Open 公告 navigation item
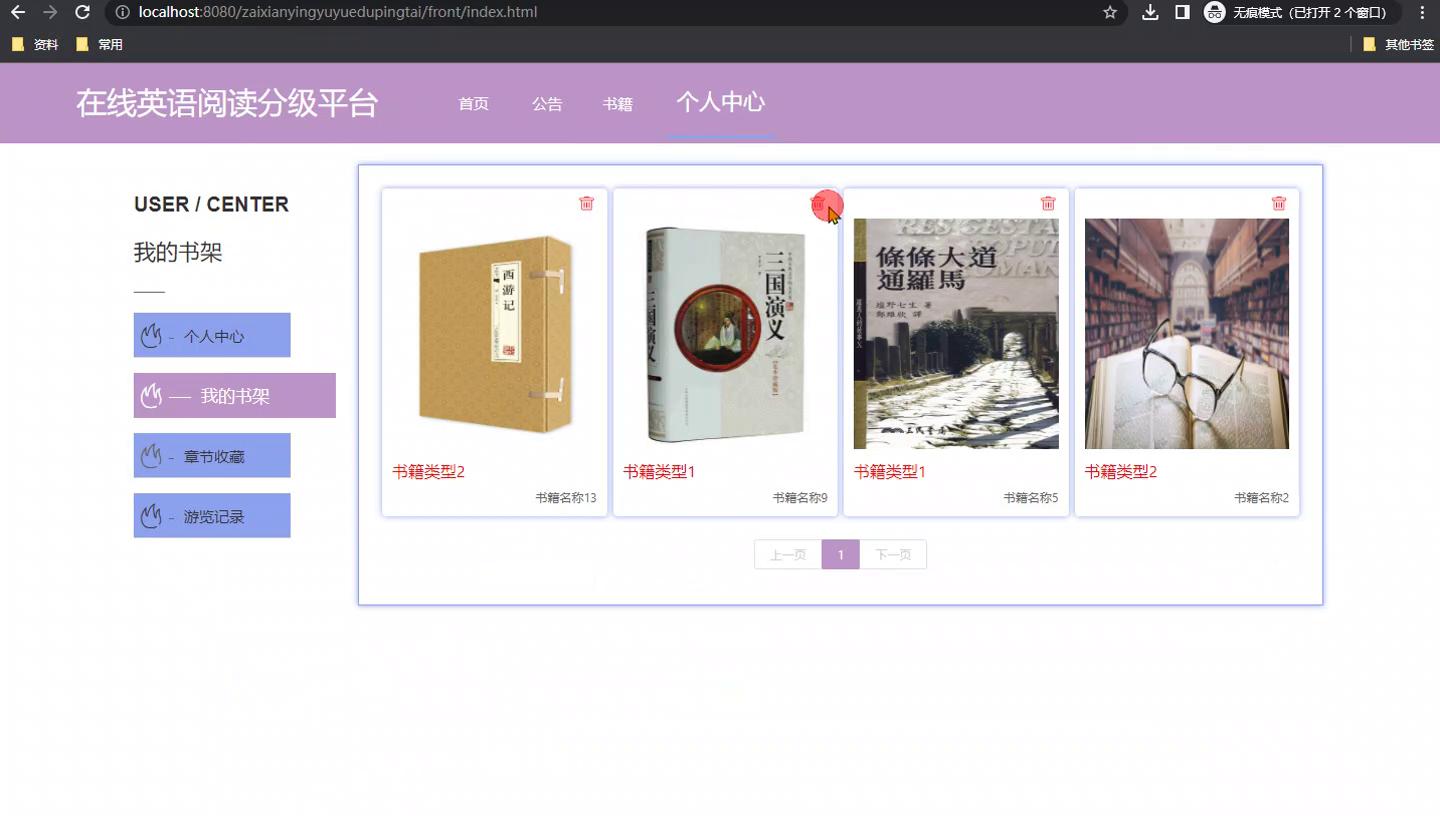This screenshot has width=1440, height=816. (x=547, y=103)
